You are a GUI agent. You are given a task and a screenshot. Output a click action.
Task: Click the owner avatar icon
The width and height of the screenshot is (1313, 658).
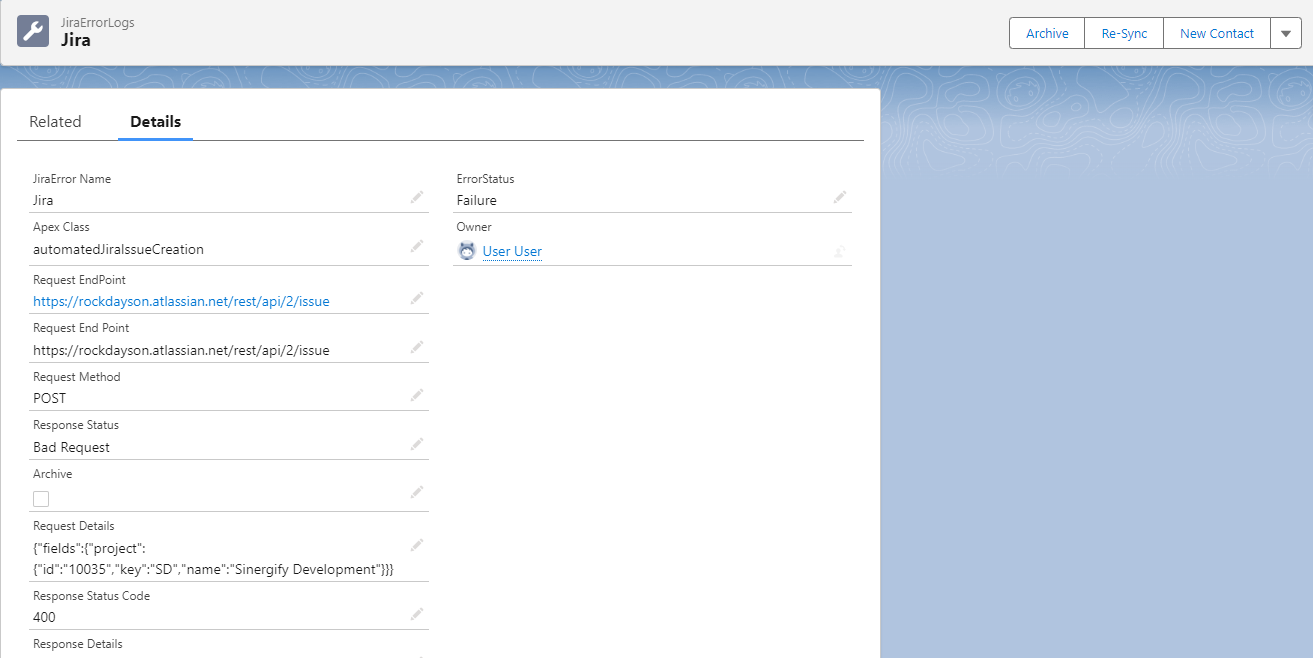tap(467, 251)
